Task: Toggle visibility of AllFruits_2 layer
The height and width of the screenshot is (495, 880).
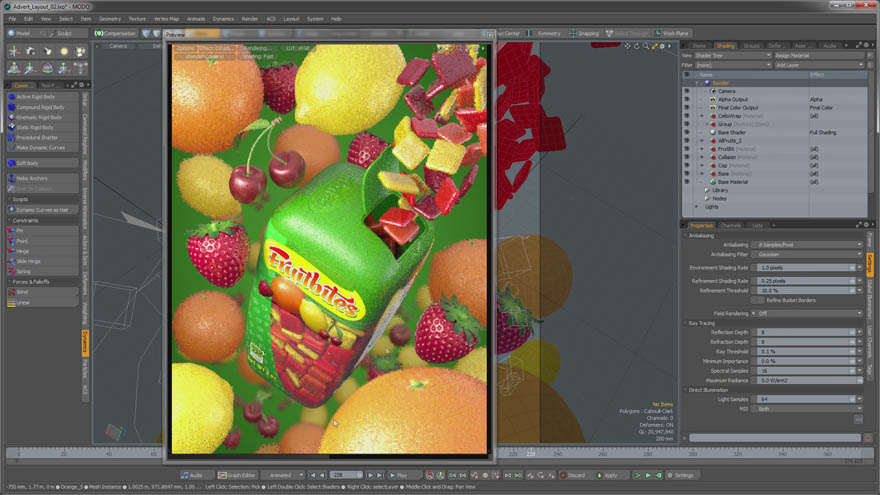Action: tap(686, 141)
